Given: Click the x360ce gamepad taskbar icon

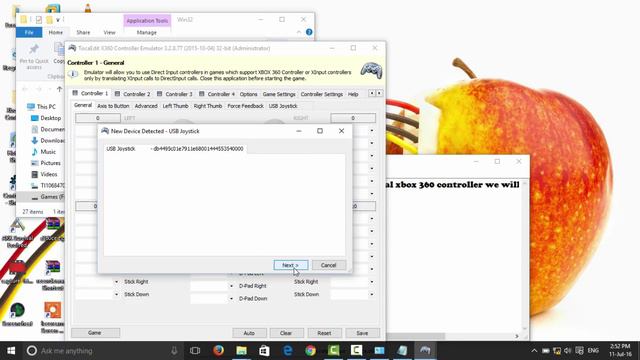Looking at the screenshot, I should (425, 351).
